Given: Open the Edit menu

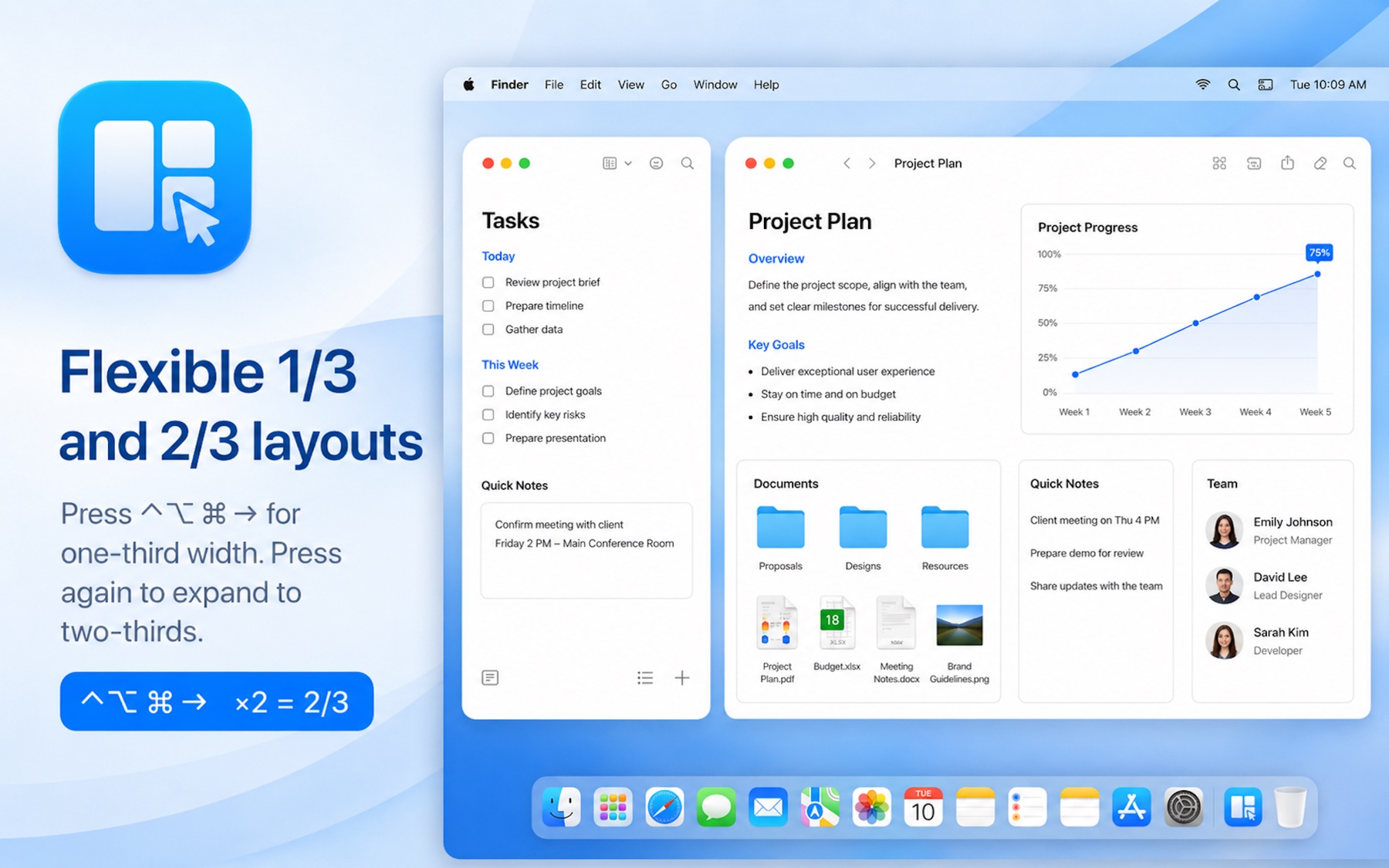Looking at the screenshot, I should [590, 85].
